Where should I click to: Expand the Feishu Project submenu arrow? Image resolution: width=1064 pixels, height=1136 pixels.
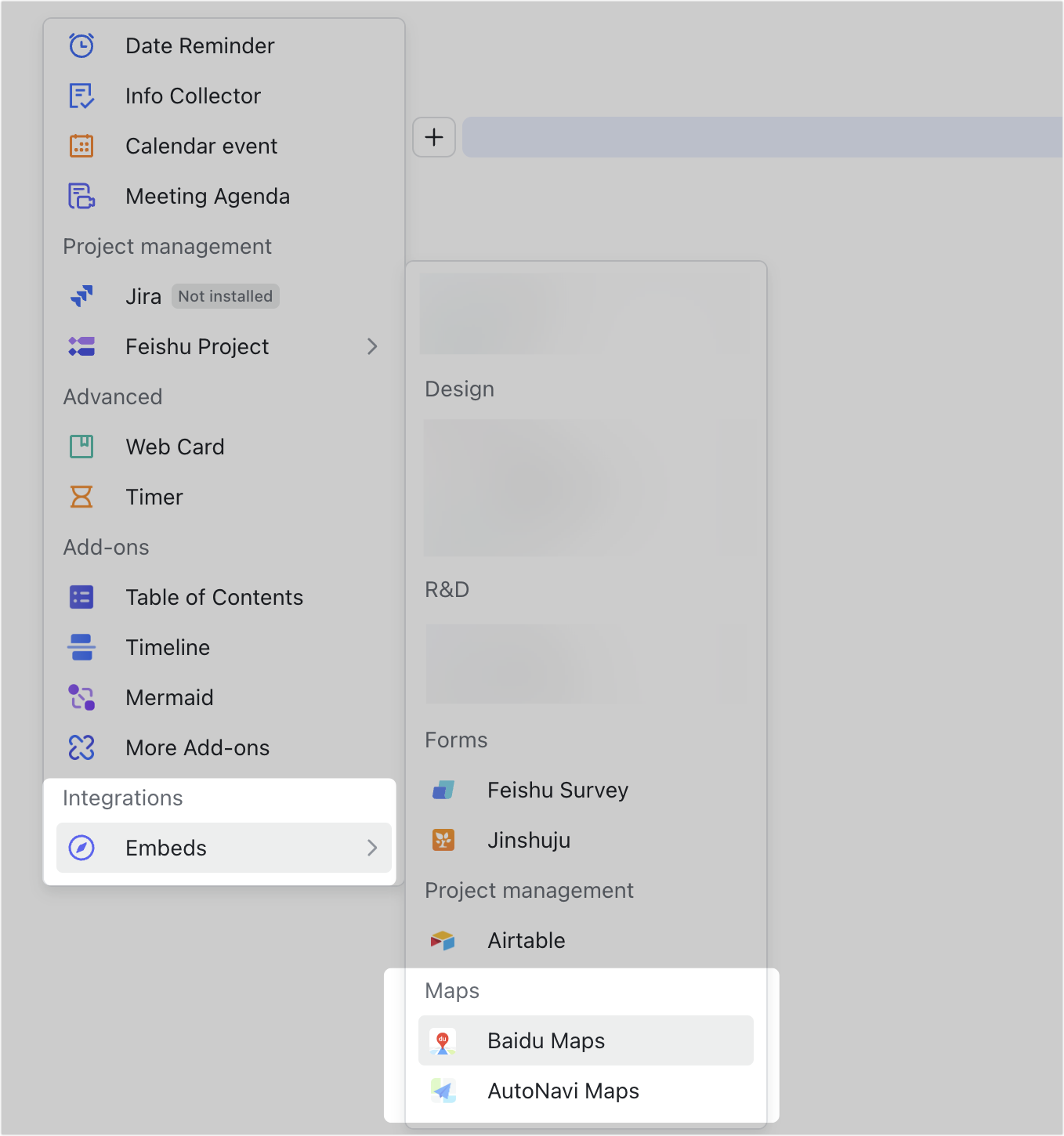click(372, 346)
